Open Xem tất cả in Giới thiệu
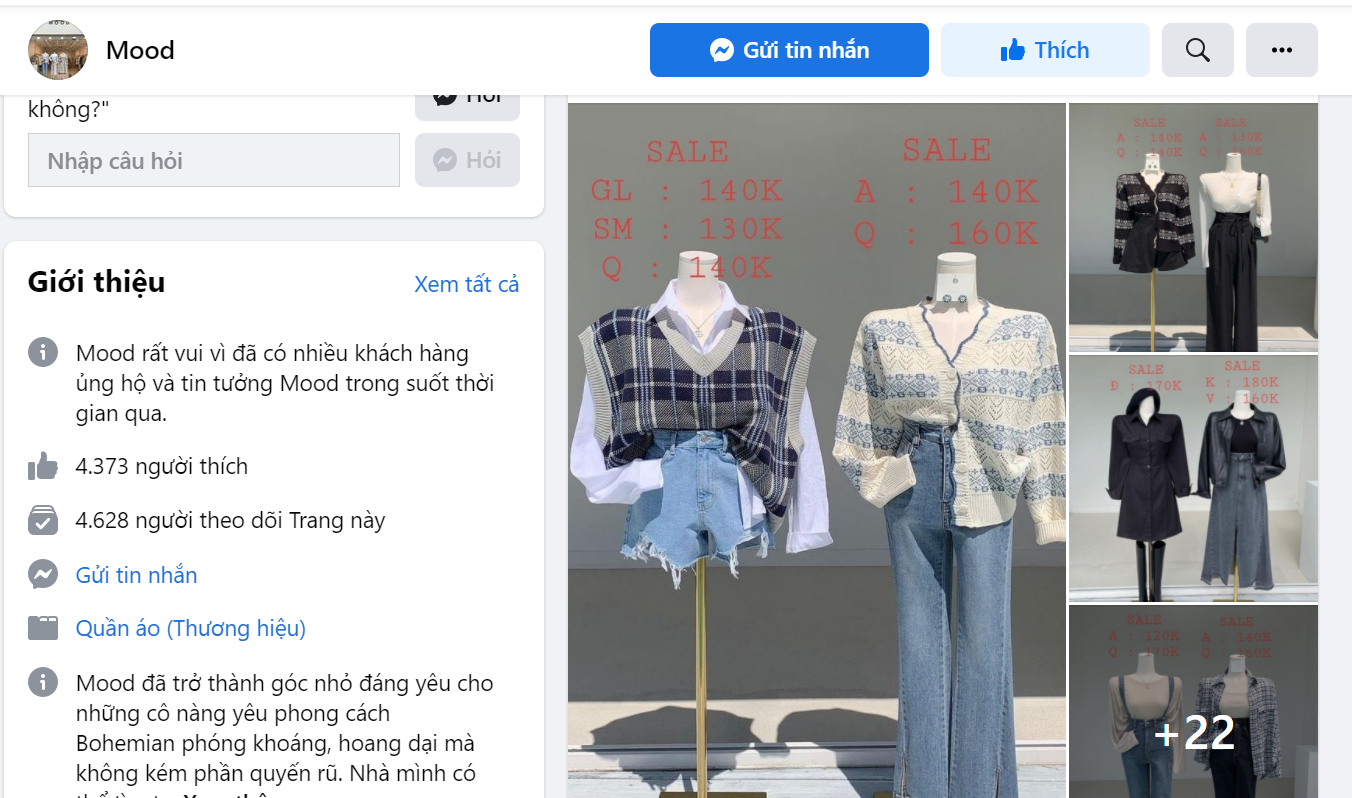Image resolution: width=1352 pixels, height=798 pixels. click(467, 284)
